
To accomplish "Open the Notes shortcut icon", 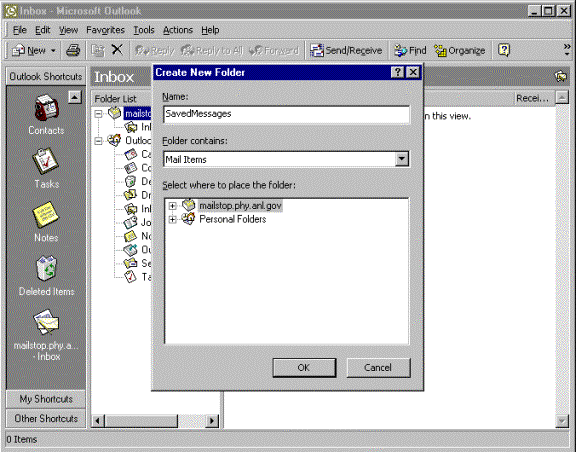I will pos(46,215).
